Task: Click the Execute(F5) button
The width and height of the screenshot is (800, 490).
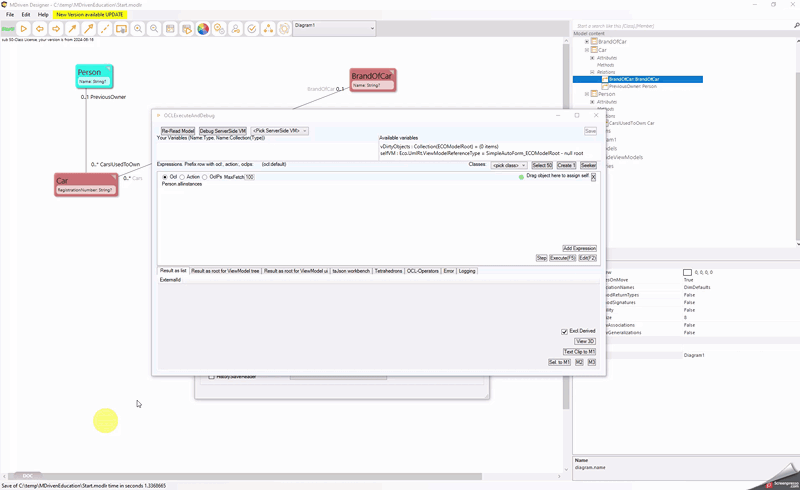Action: coord(562,258)
